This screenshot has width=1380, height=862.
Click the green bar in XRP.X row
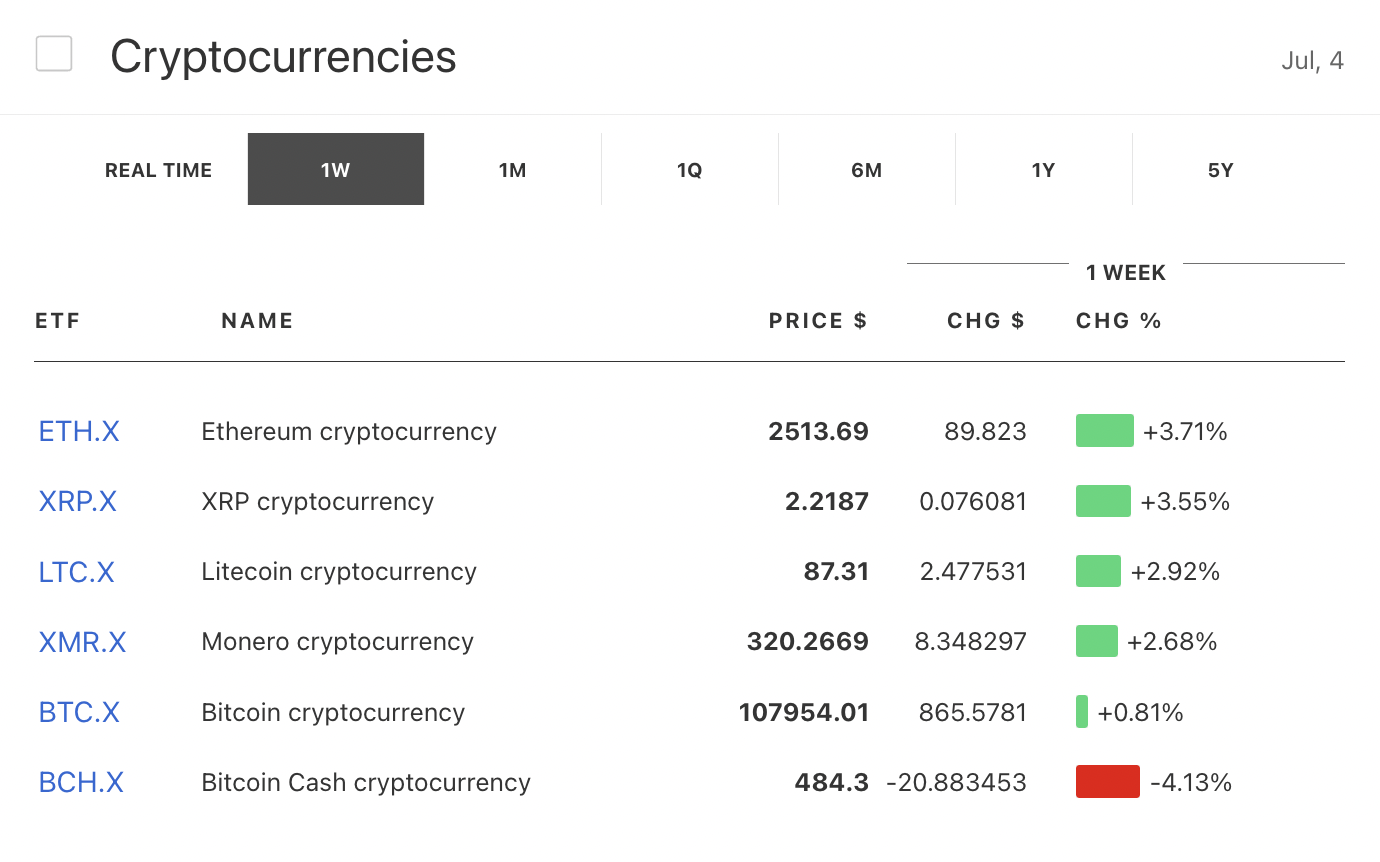click(1104, 501)
